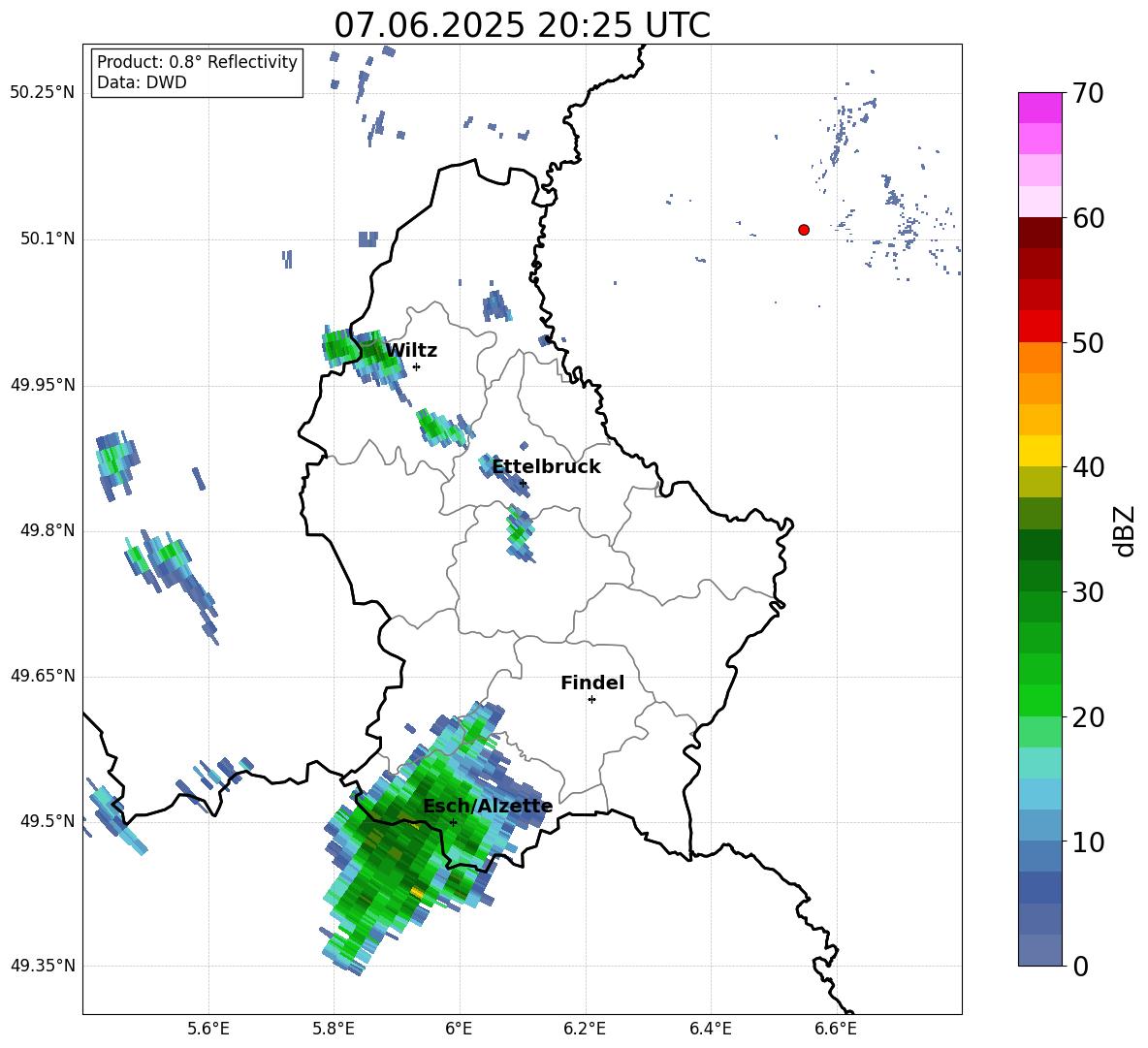Click the 49.65°N latitude label
The height and width of the screenshot is (1048, 1148).
pyautogui.click(x=43, y=676)
